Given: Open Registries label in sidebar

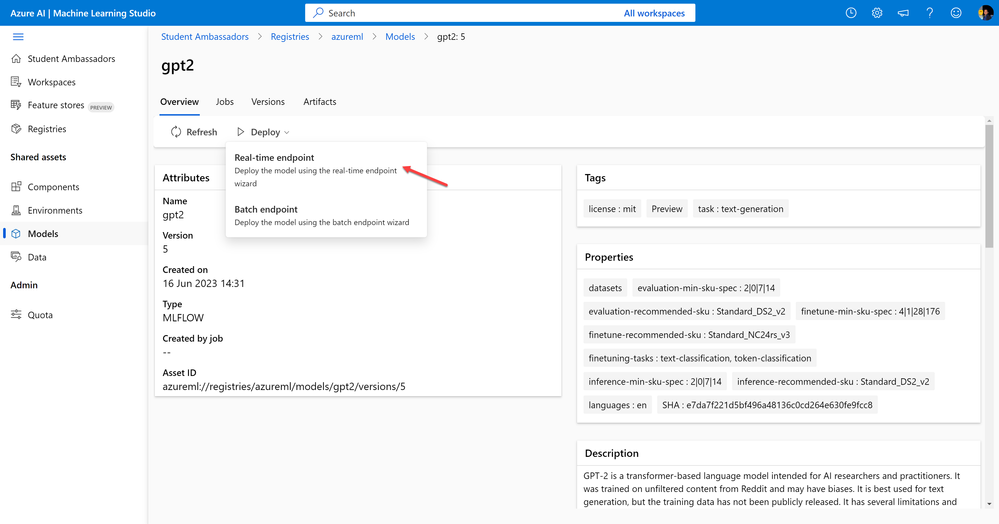Looking at the screenshot, I should (x=47, y=129).
